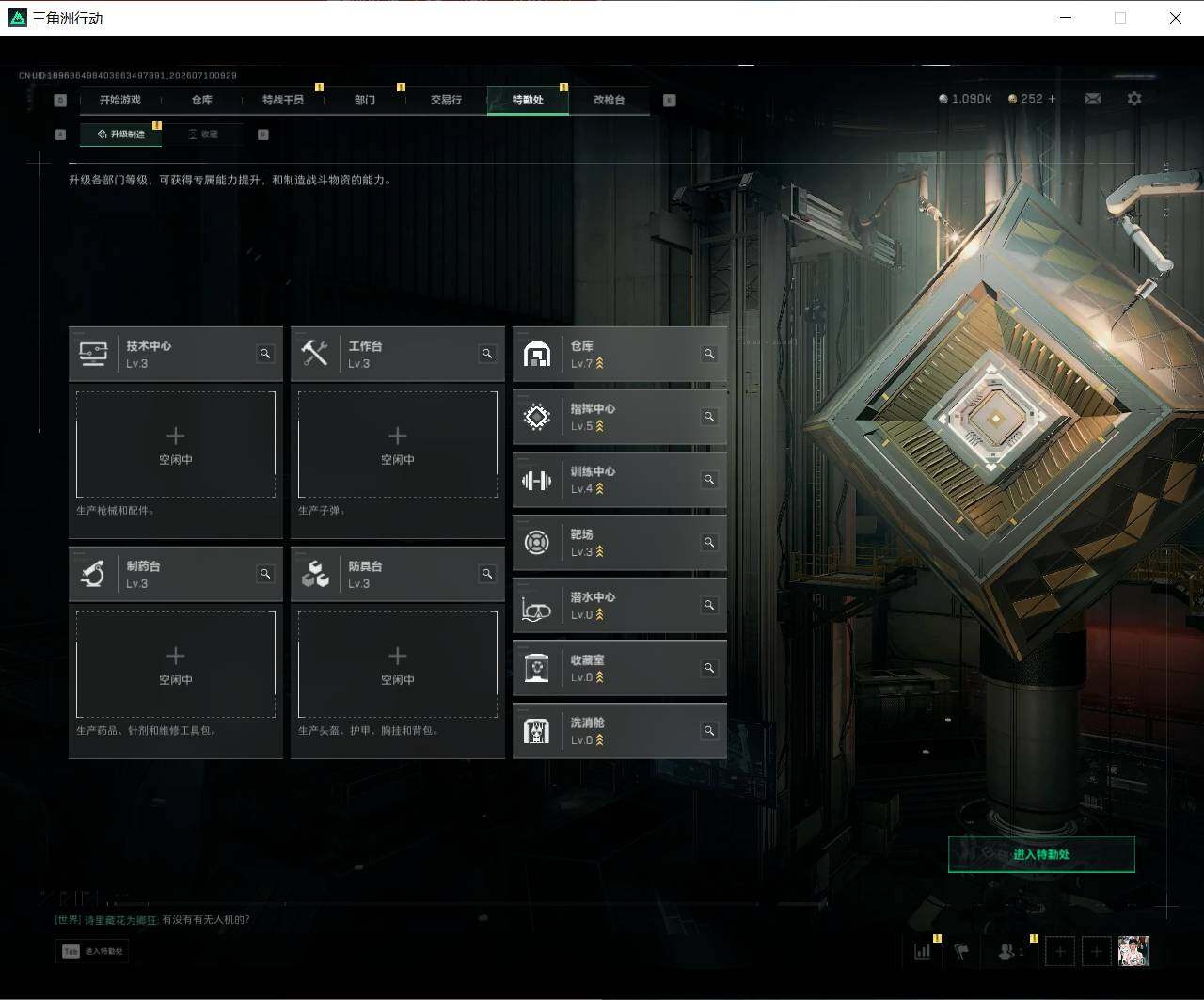This screenshot has width=1204, height=1000.
Task: Click the 洗消舱 chamber icon
Action: point(536,731)
